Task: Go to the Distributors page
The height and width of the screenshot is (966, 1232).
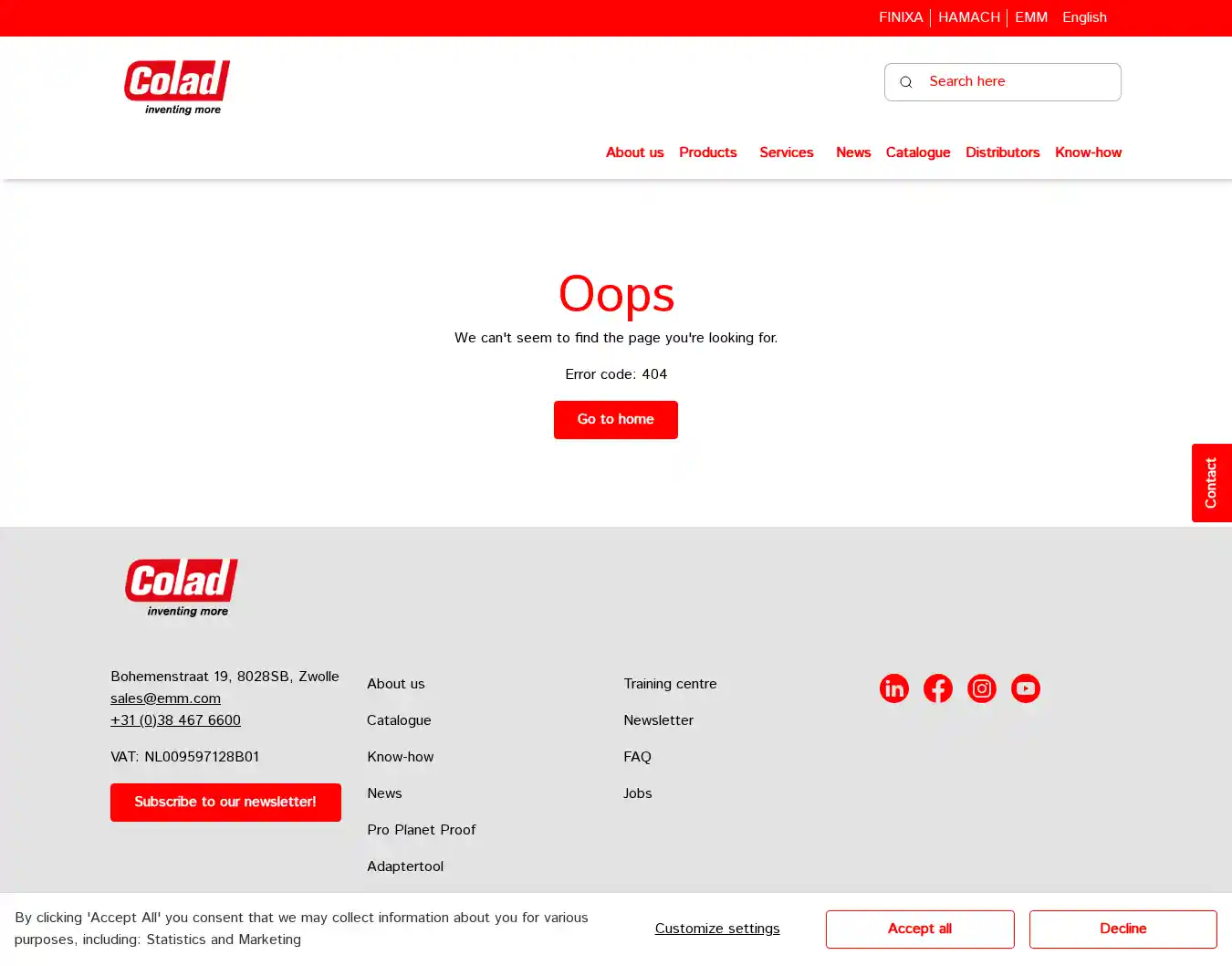Action: (1002, 152)
